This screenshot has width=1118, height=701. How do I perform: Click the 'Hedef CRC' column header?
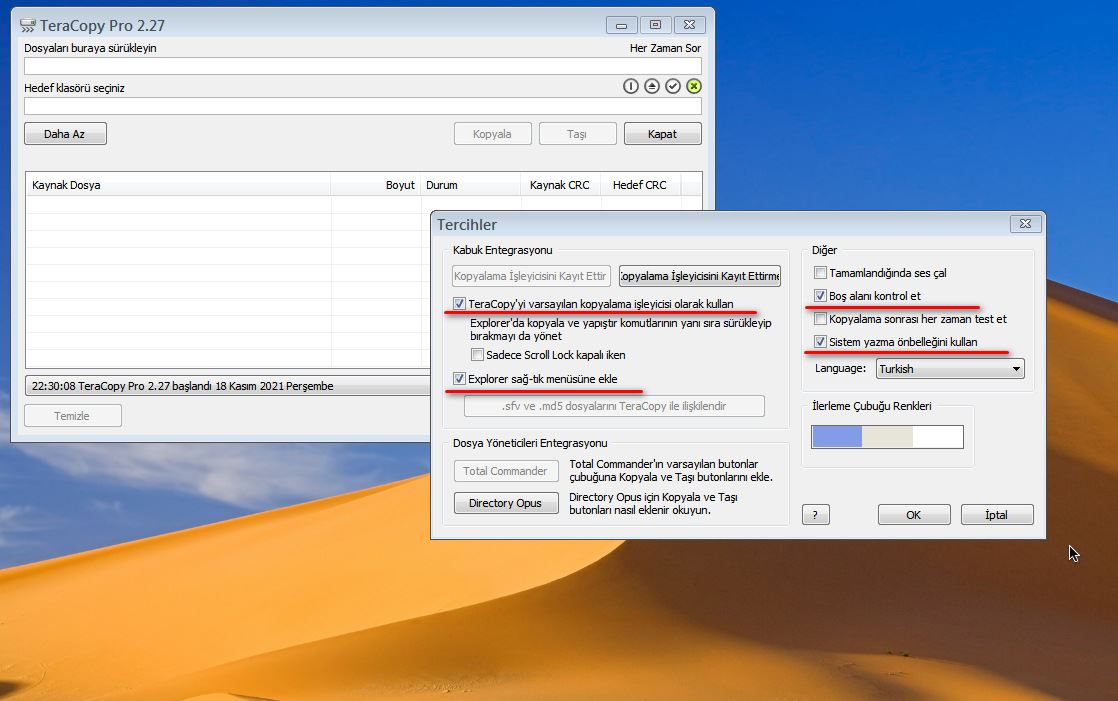point(640,185)
